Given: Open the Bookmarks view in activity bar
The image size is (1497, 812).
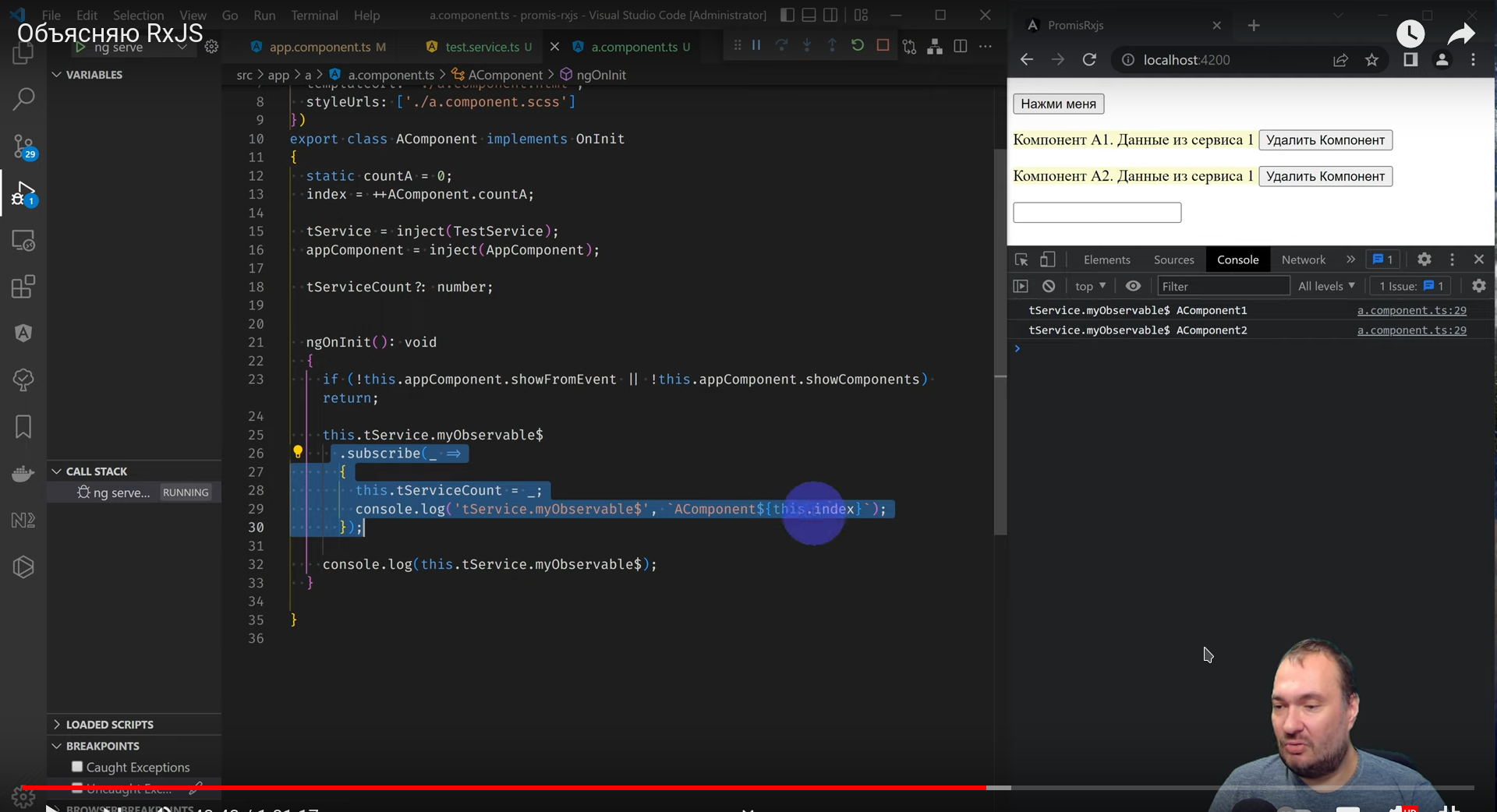Looking at the screenshot, I should pyautogui.click(x=23, y=427).
